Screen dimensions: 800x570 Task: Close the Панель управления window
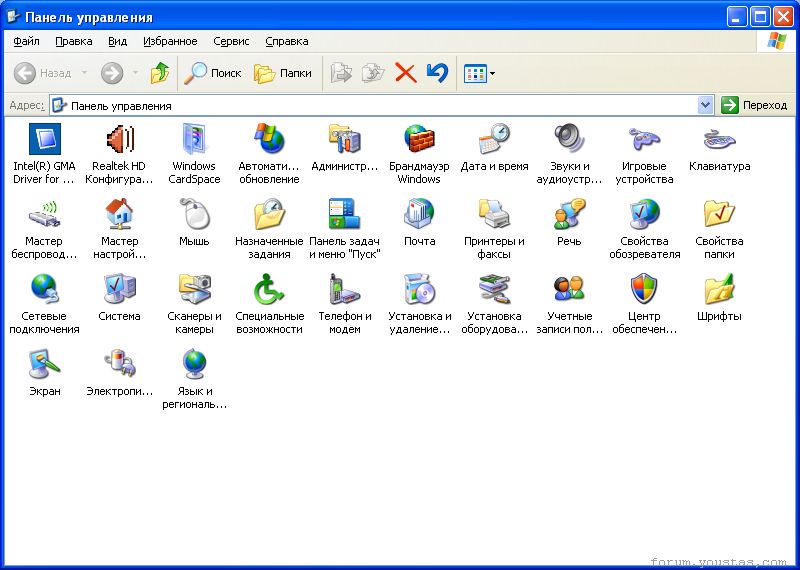[783, 17]
